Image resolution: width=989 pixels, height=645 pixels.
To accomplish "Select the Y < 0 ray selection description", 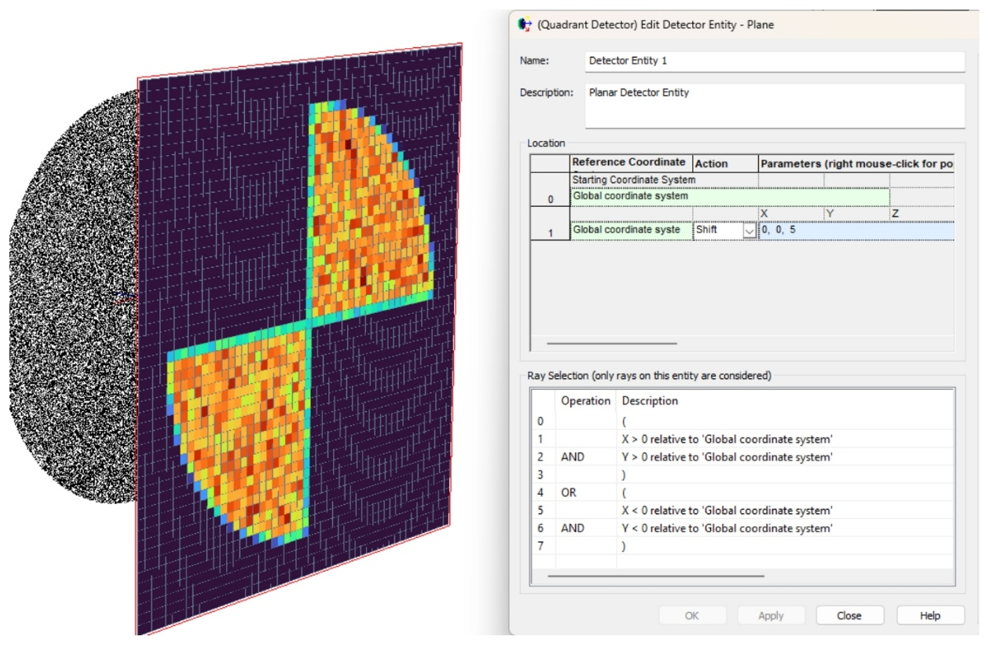I will (727, 529).
